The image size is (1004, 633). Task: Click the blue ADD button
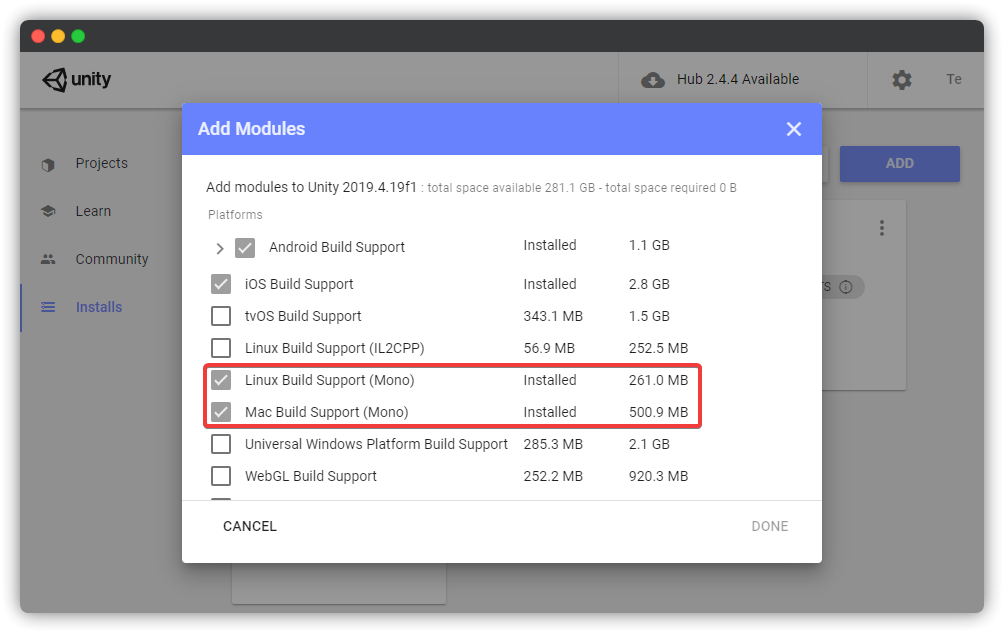[x=900, y=164]
